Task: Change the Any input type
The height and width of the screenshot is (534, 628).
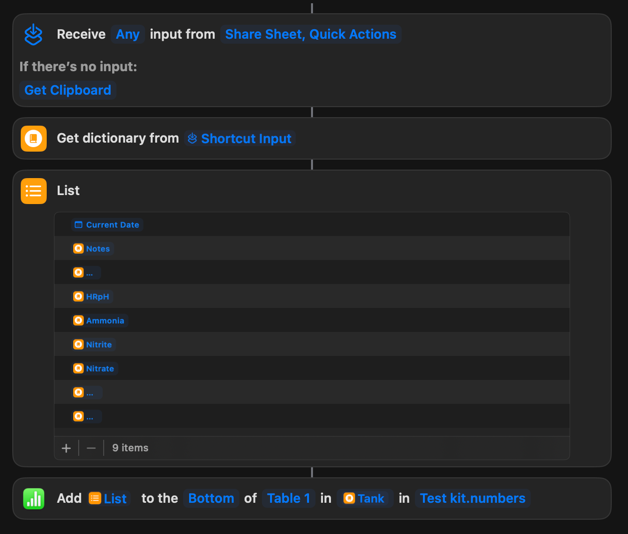Action: point(128,34)
